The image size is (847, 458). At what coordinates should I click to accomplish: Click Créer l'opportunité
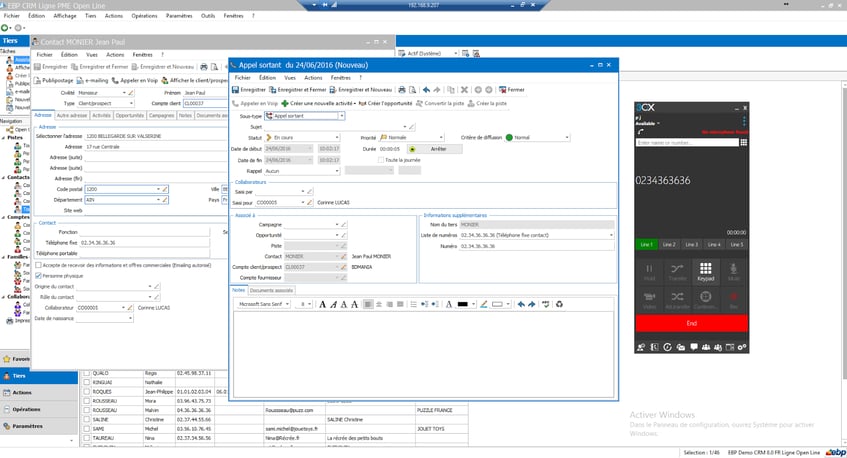coord(385,103)
